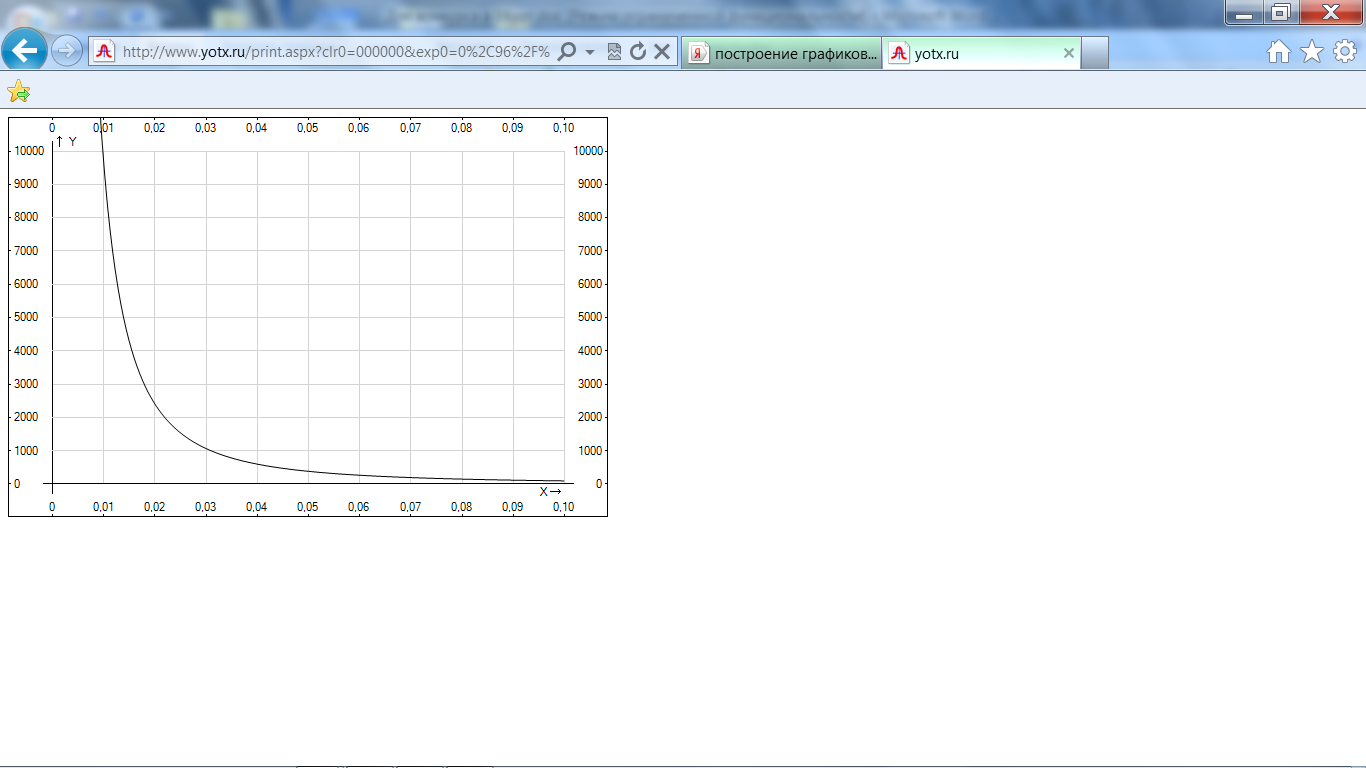The height and width of the screenshot is (768, 1366).
Task: Click the yotx.ru URL address field
Action: 335,52
